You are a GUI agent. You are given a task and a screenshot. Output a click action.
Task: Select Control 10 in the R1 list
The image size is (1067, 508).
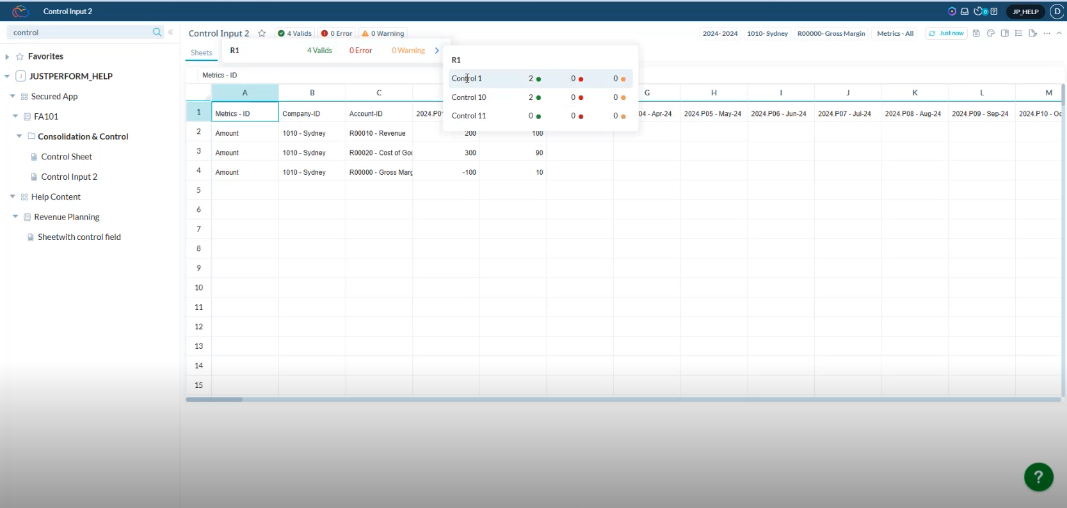[469, 97]
